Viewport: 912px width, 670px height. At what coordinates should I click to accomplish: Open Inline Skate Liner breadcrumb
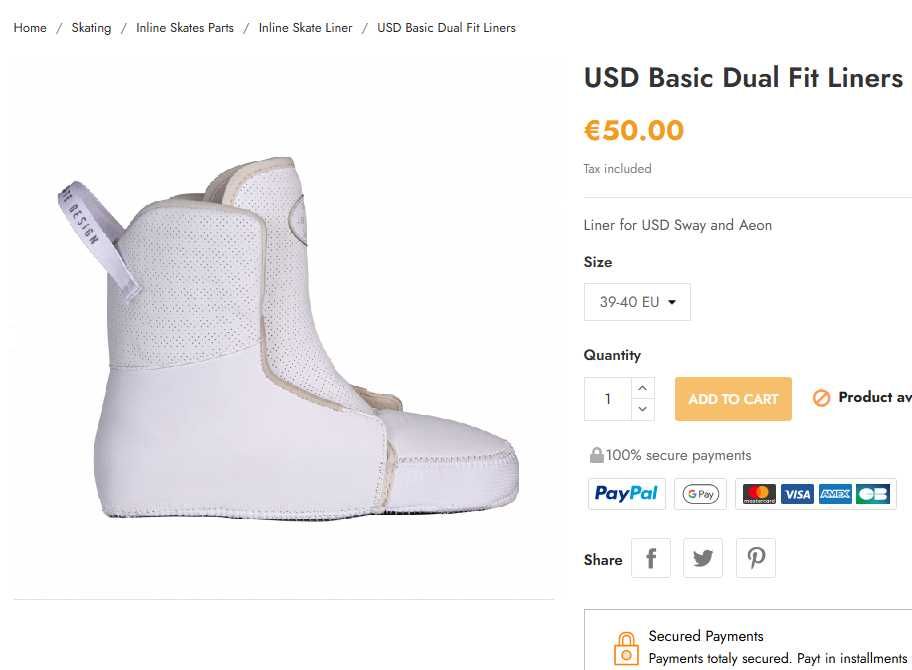pyautogui.click(x=305, y=28)
